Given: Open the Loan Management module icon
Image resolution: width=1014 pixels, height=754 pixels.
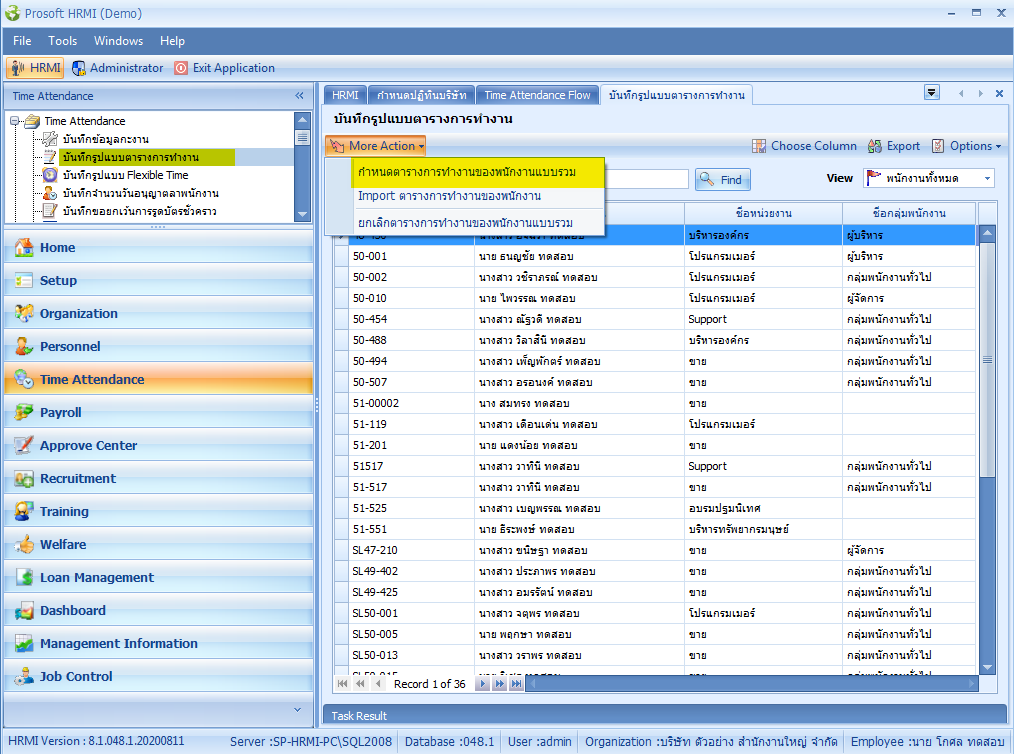Looking at the screenshot, I should click(x=24, y=577).
